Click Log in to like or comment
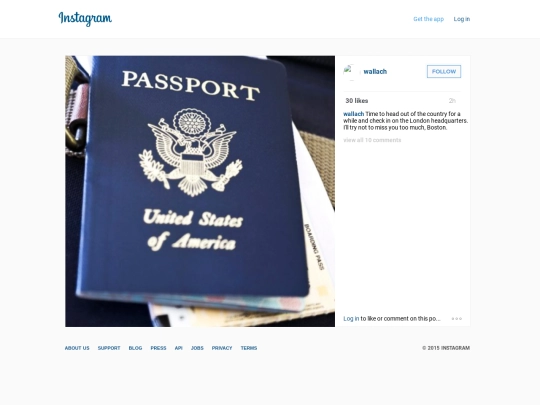Image resolution: width=540 pixels, height=405 pixels. pyautogui.click(x=351, y=319)
